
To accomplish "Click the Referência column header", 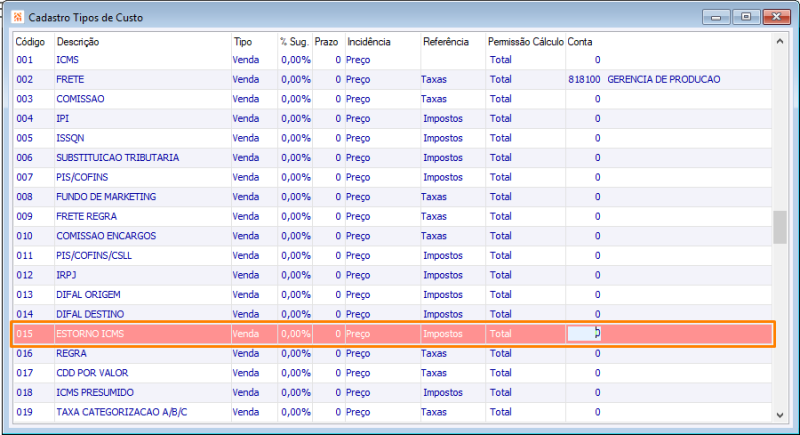I will point(445,42).
